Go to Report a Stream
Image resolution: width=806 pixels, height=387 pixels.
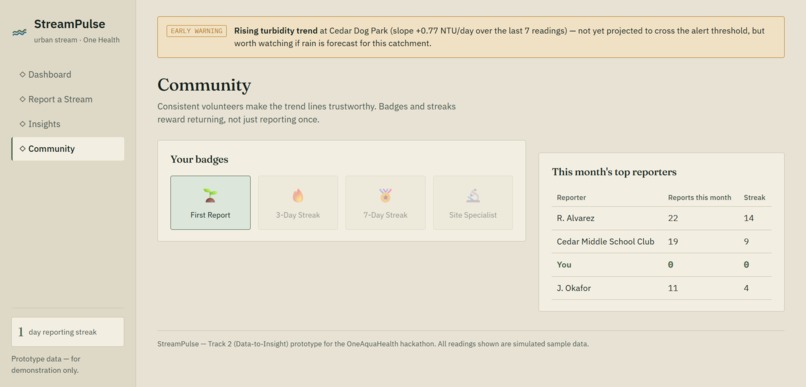click(x=67, y=99)
